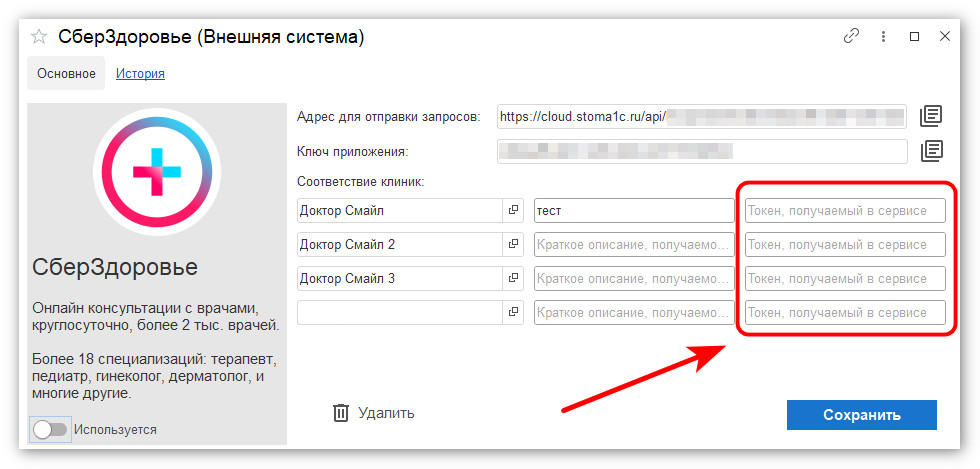Close the СберЗдоровье window
Screen dimensions: 980x469
point(945,36)
